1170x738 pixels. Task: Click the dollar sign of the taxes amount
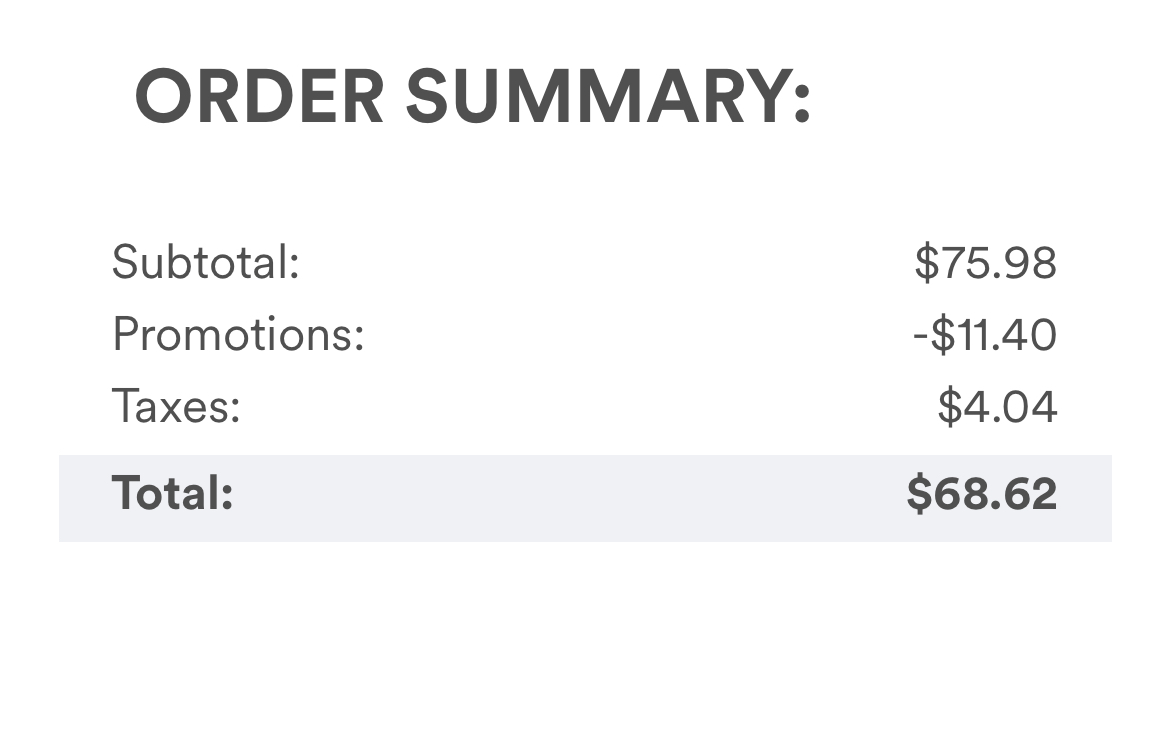pyautogui.click(x=949, y=407)
